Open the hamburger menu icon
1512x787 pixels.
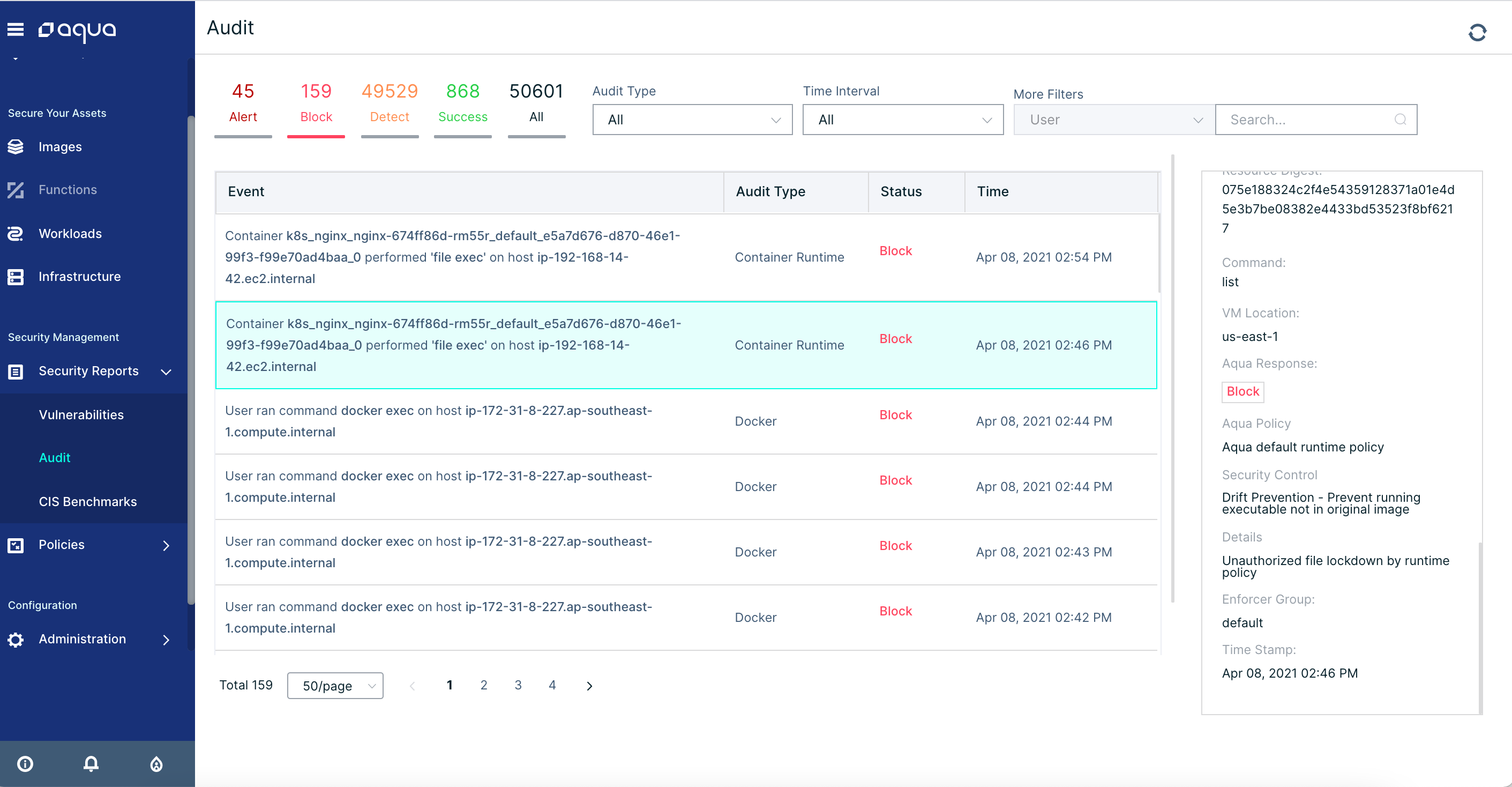16,29
